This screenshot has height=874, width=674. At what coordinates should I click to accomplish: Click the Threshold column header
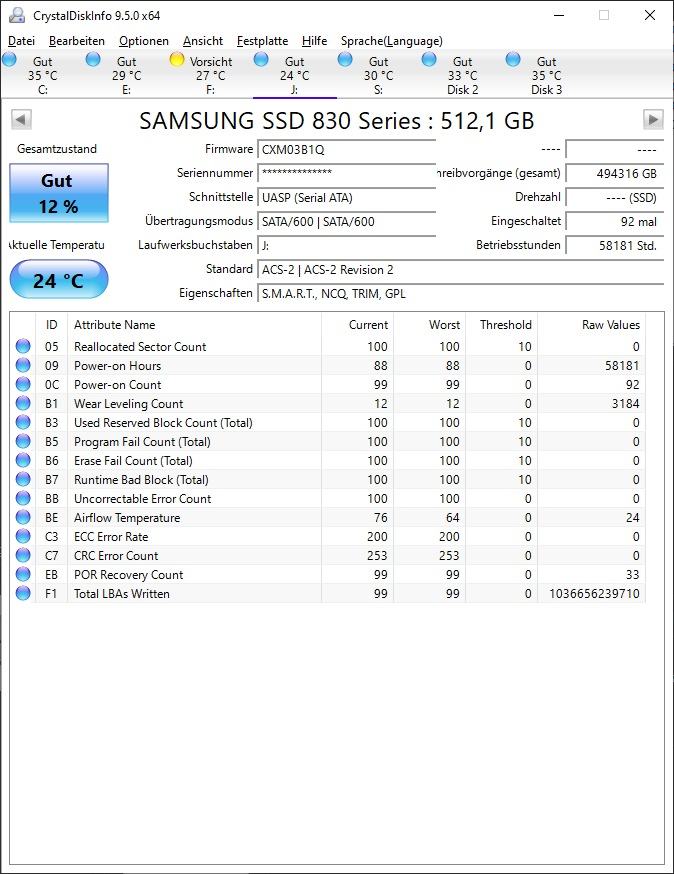click(501, 324)
